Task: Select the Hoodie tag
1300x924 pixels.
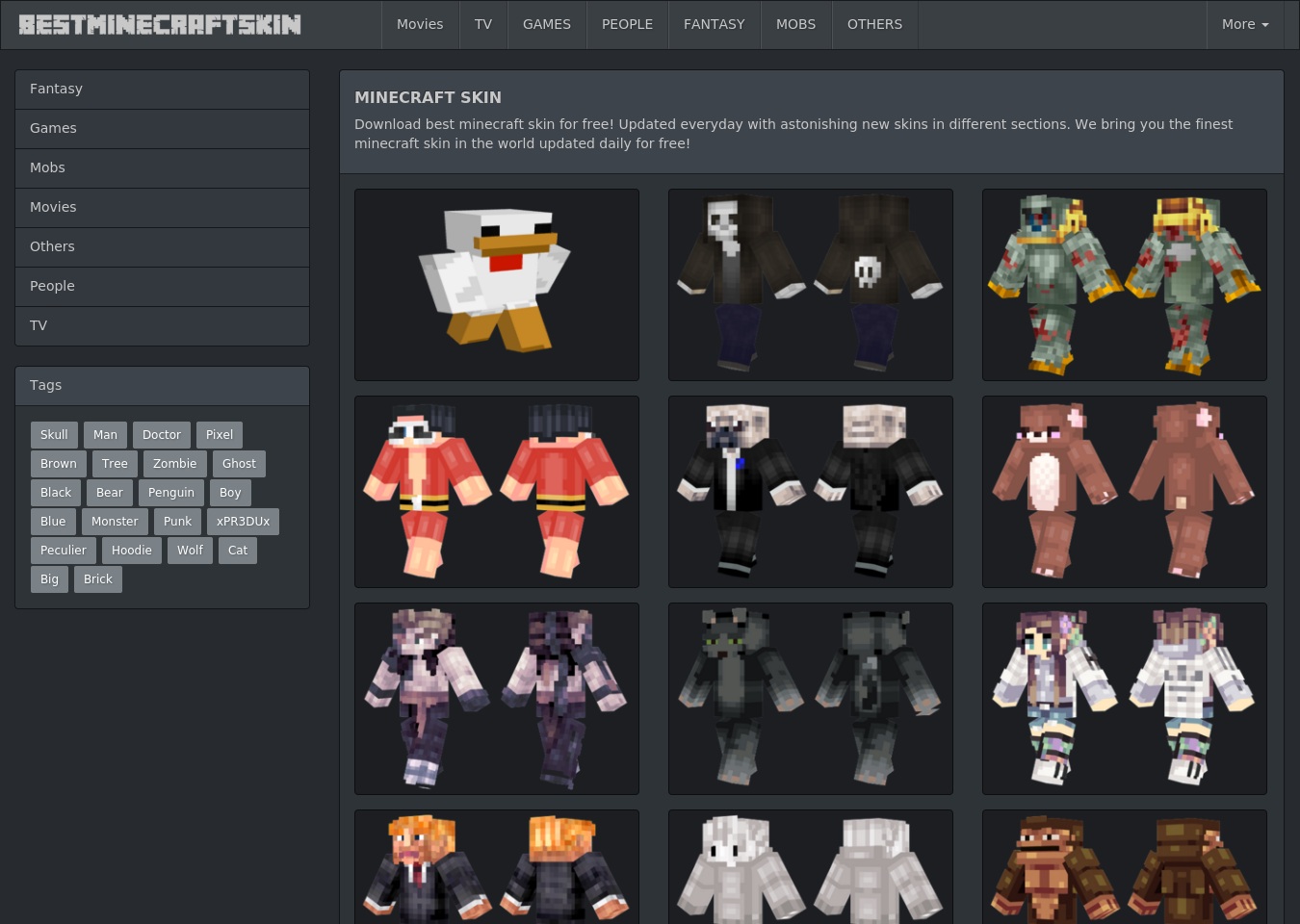Action: [x=132, y=551]
